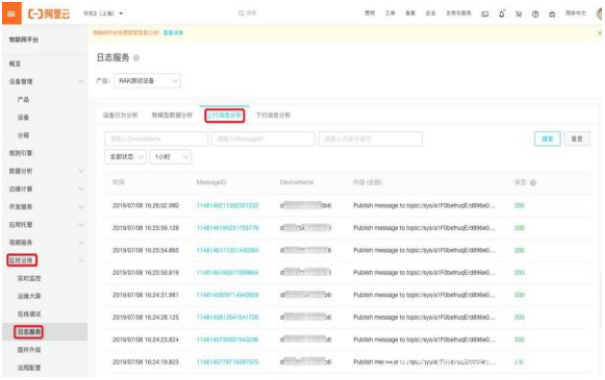
Task: Open 分组 under 设备管理
Action: point(23,135)
